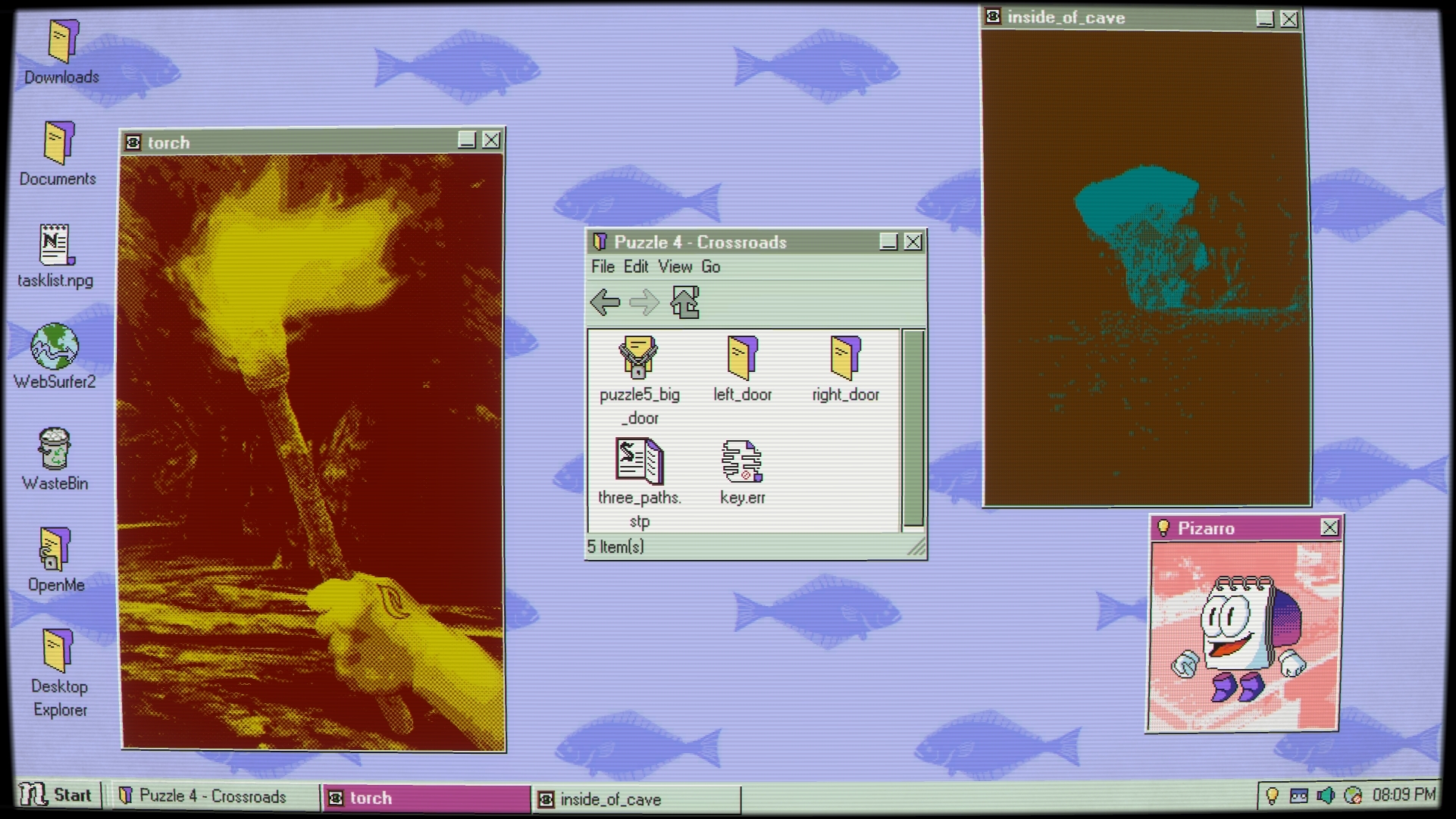Click the up-one-level folder button
Viewport: 1456px width, 819px height.
(685, 302)
